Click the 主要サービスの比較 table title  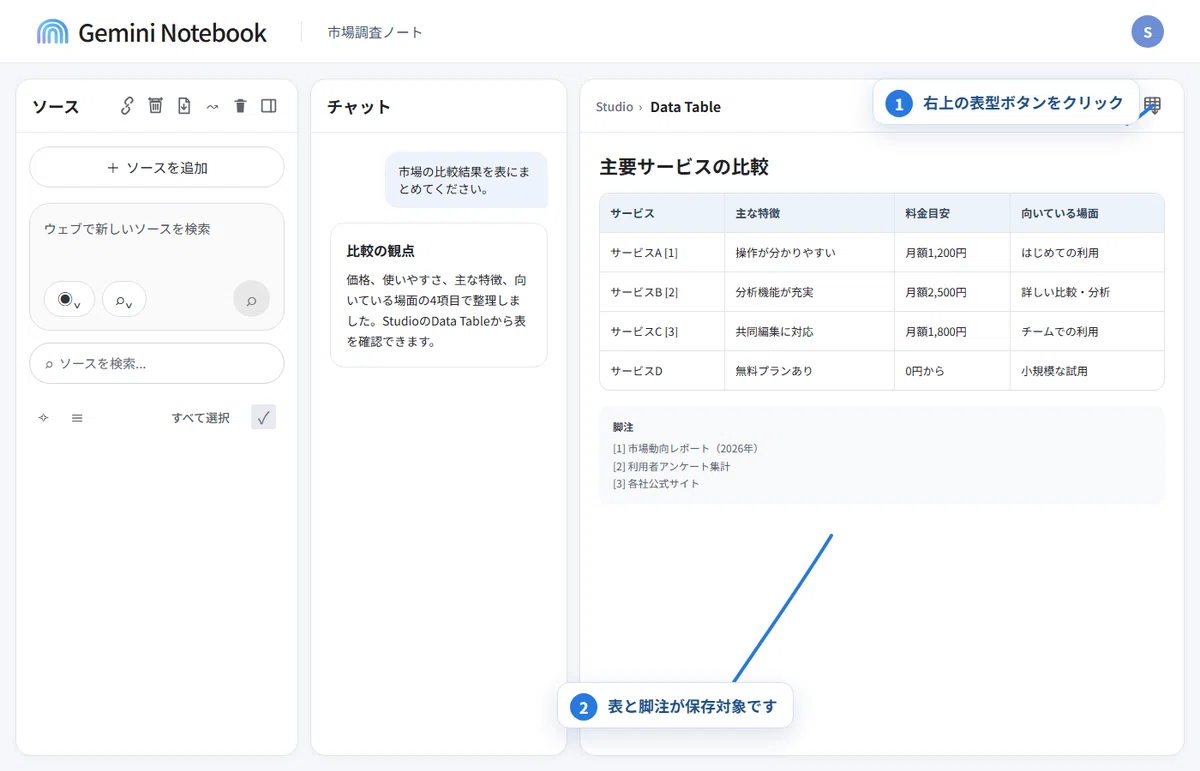click(x=684, y=167)
